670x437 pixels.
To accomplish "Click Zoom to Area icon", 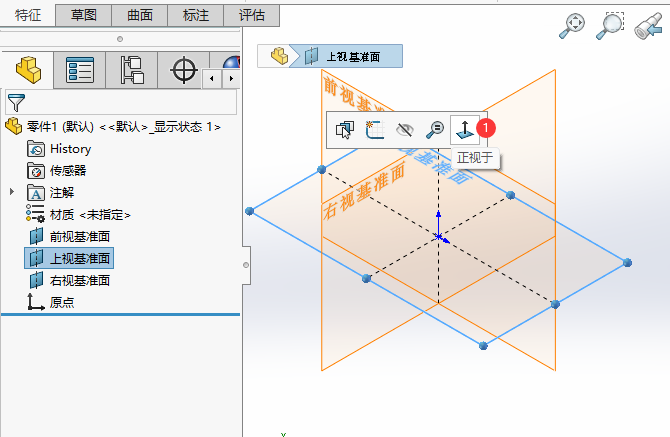I will (610, 26).
